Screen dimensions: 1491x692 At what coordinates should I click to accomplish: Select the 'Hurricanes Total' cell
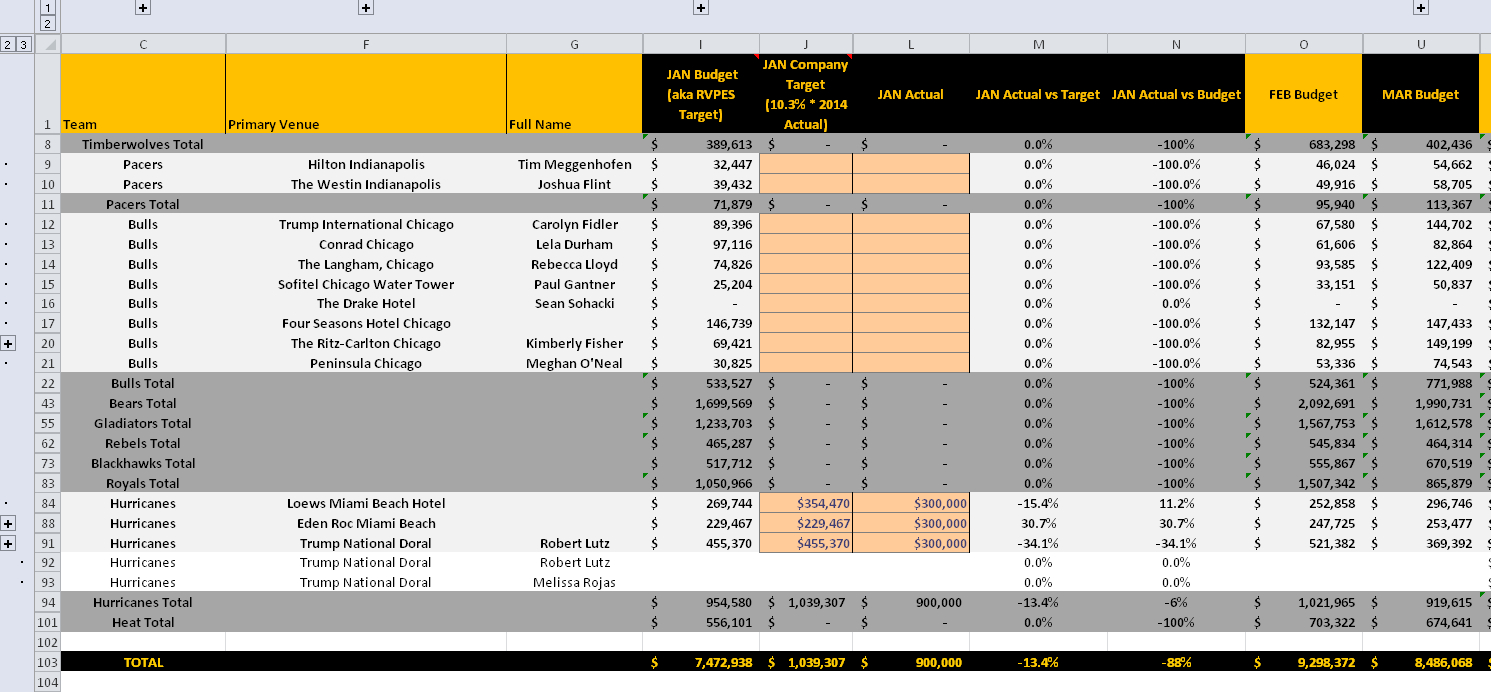click(x=143, y=602)
